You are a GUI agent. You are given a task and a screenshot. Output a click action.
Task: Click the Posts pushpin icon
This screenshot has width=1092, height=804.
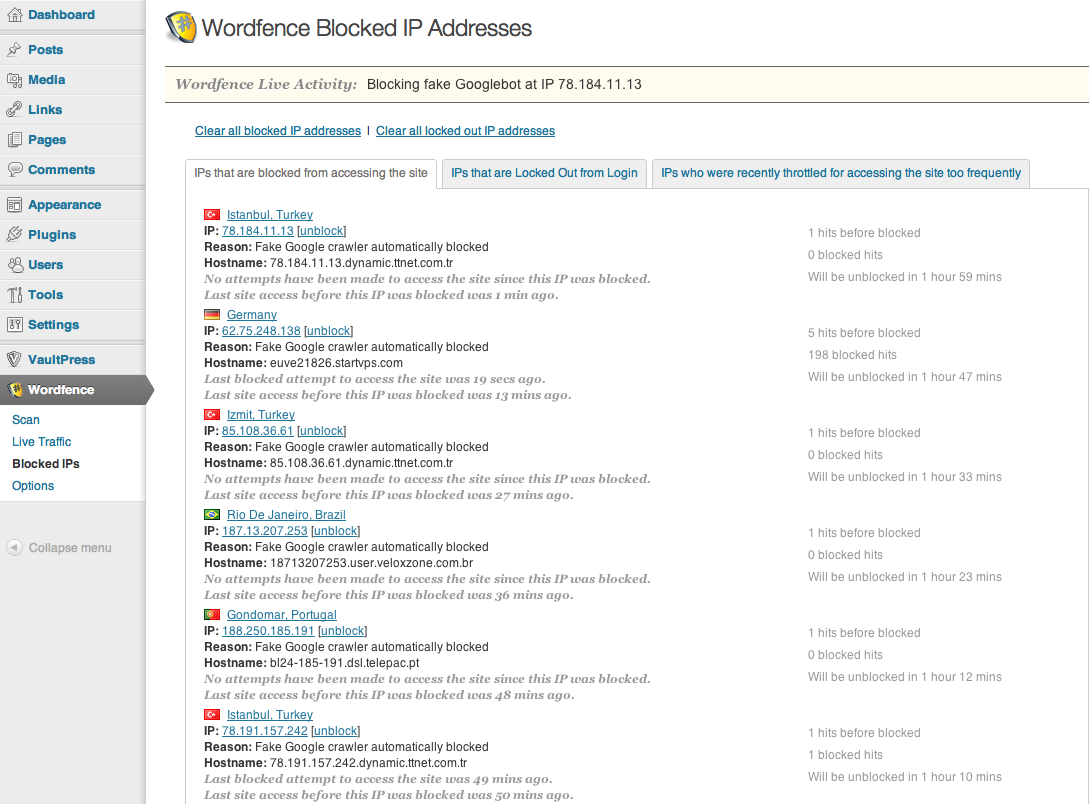[14, 49]
